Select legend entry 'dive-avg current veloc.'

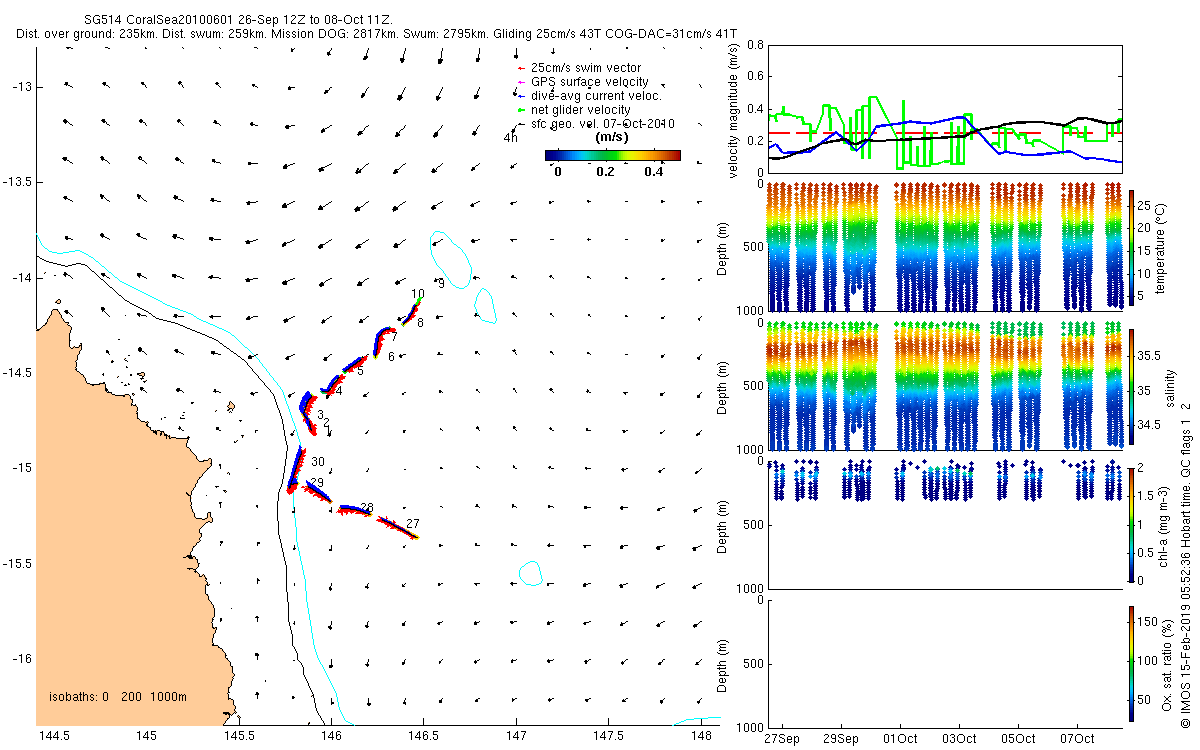pos(596,96)
